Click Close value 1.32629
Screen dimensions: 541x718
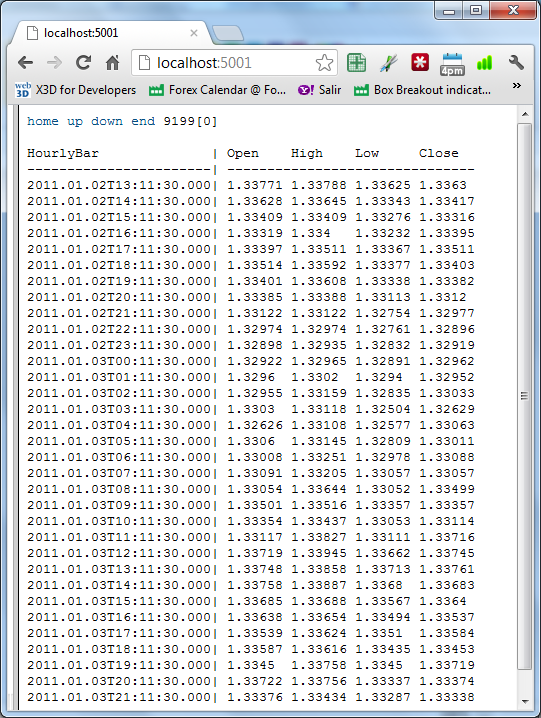tap(447, 409)
